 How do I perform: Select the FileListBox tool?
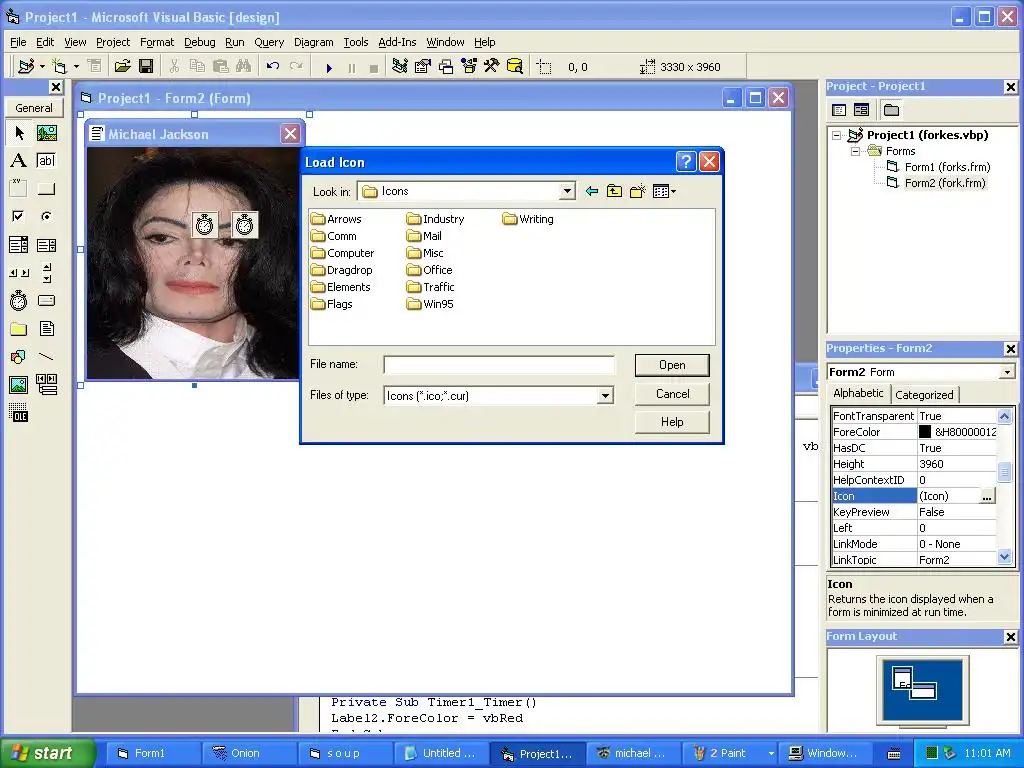tap(46, 328)
